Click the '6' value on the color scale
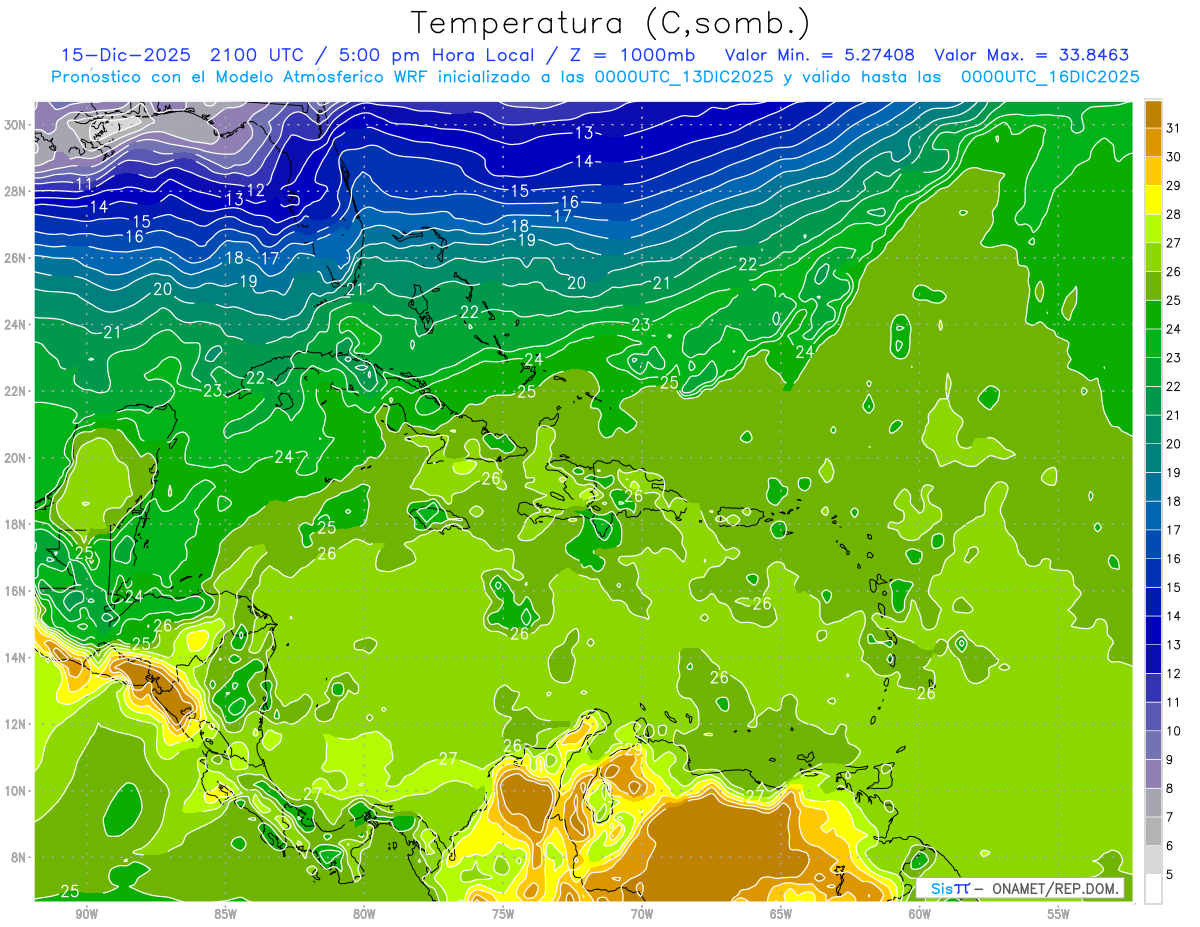Viewport: 1200px width, 927px height. pos(1170,846)
